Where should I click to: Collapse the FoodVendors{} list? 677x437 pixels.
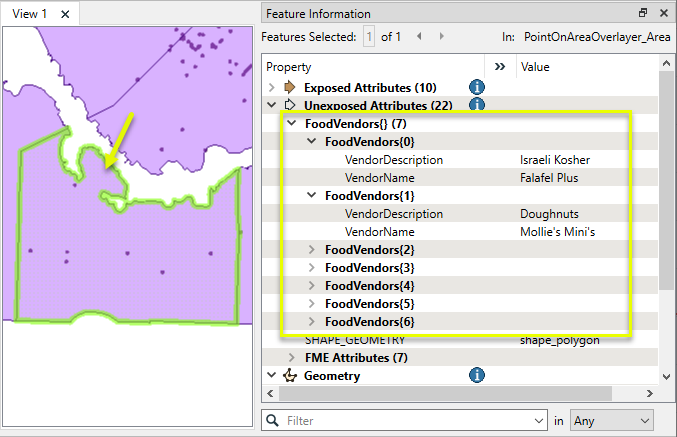pyautogui.click(x=291, y=123)
